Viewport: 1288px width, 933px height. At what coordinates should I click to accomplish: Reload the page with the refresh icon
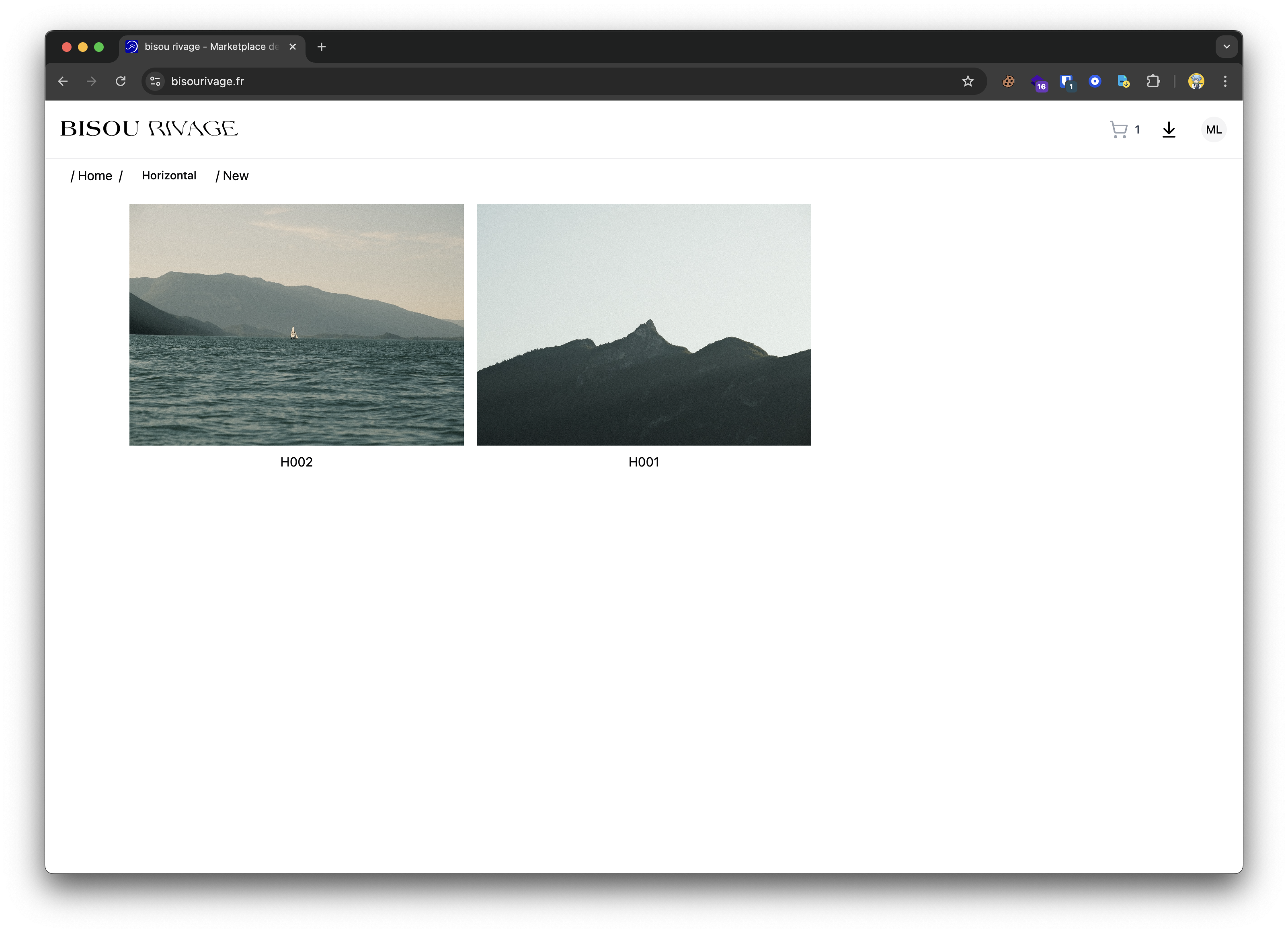(120, 81)
